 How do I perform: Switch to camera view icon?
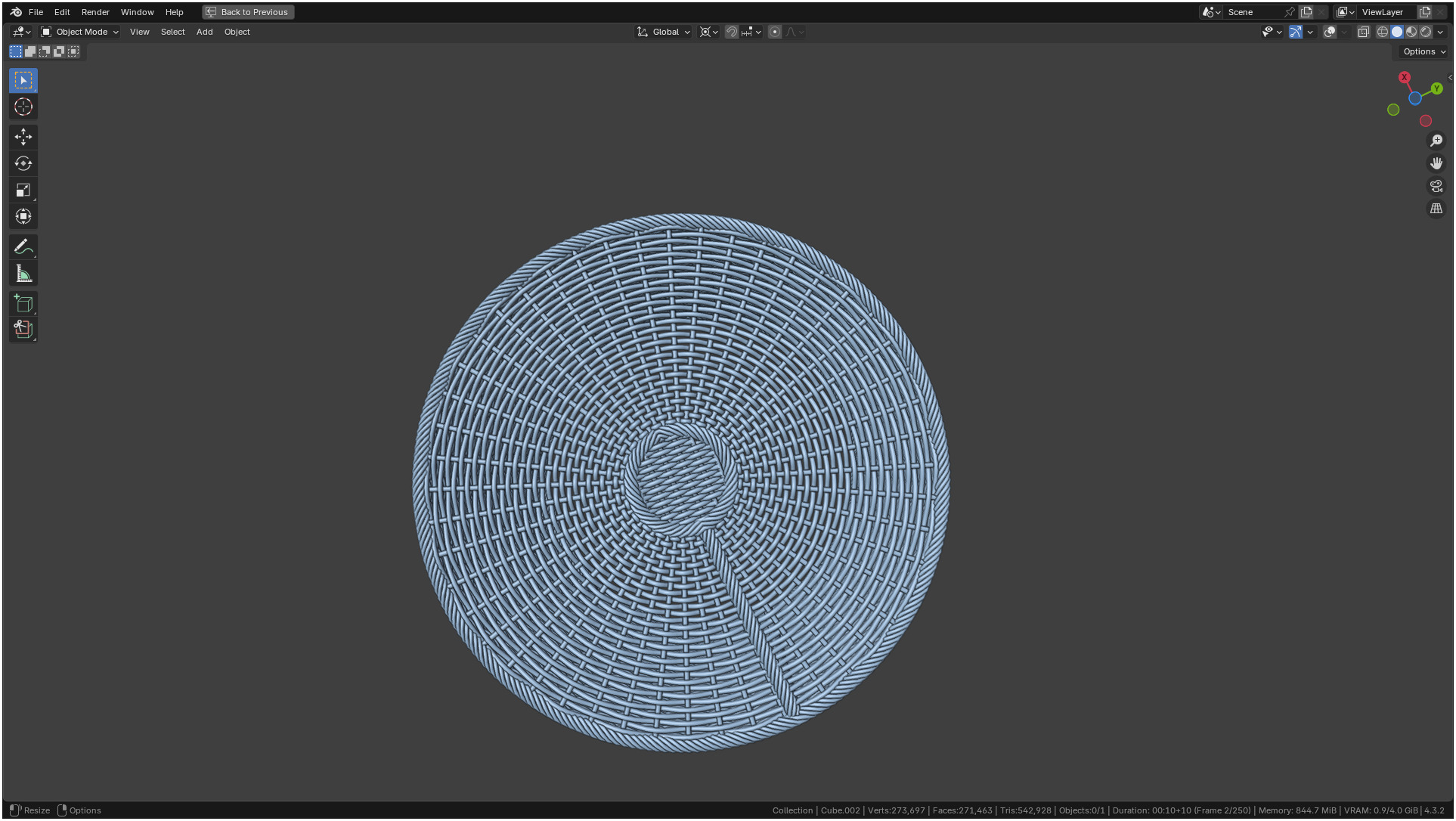click(1436, 186)
